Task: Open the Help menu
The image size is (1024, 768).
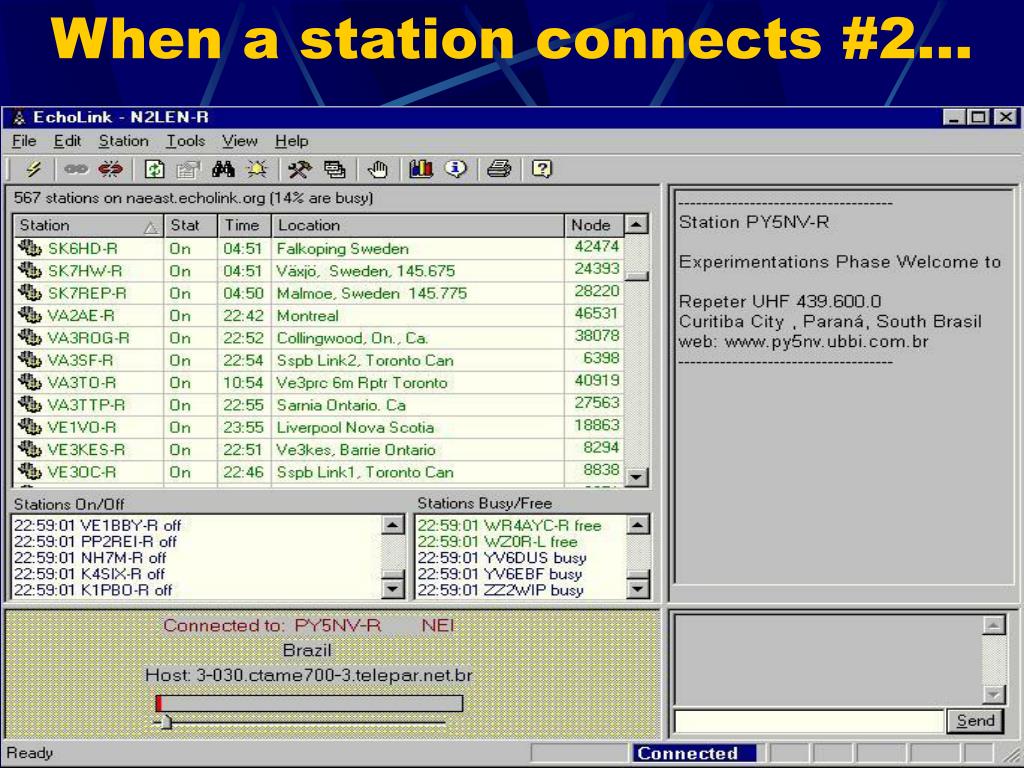Action: click(x=291, y=141)
